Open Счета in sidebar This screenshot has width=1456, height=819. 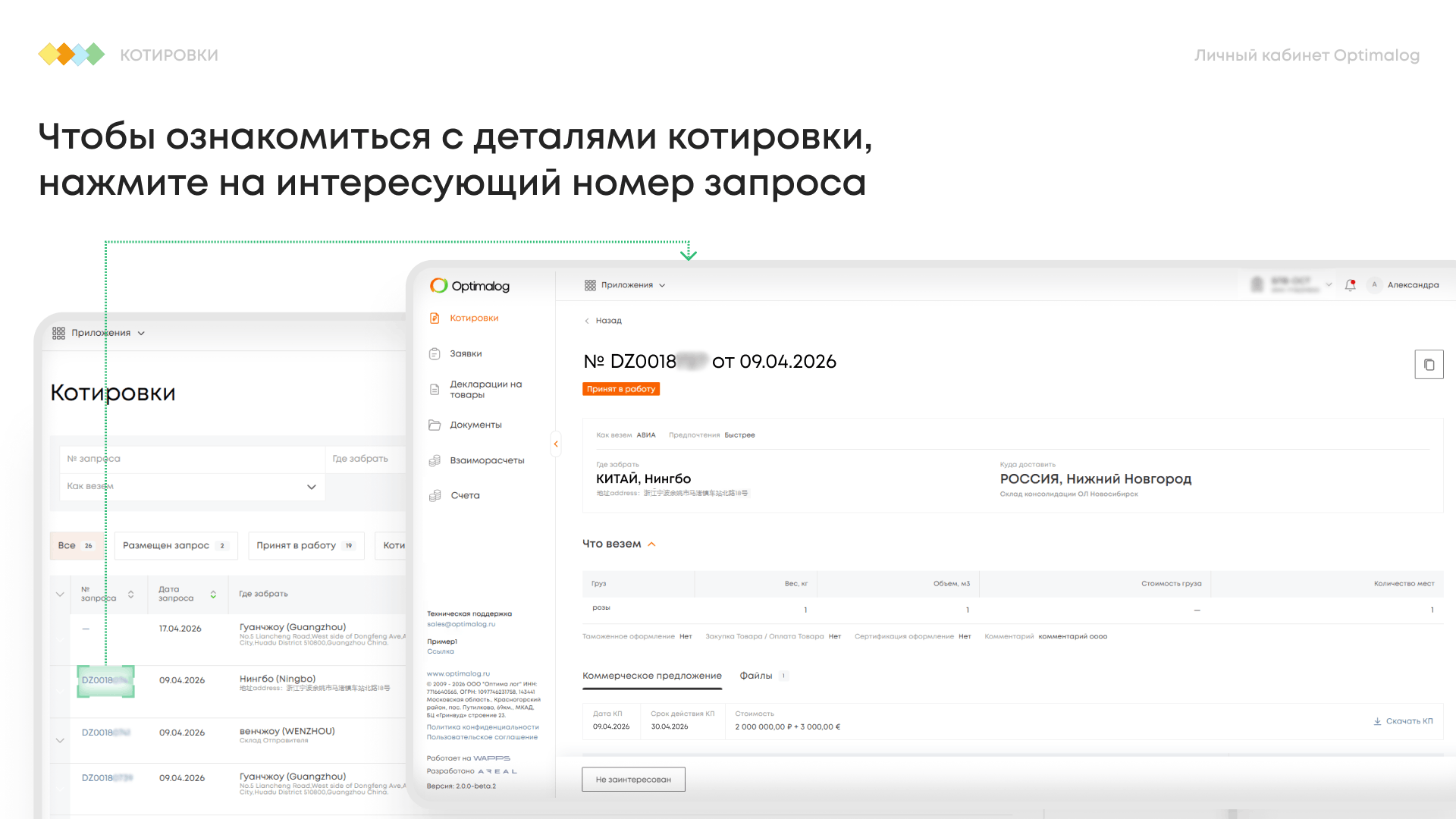tap(465, 496)
